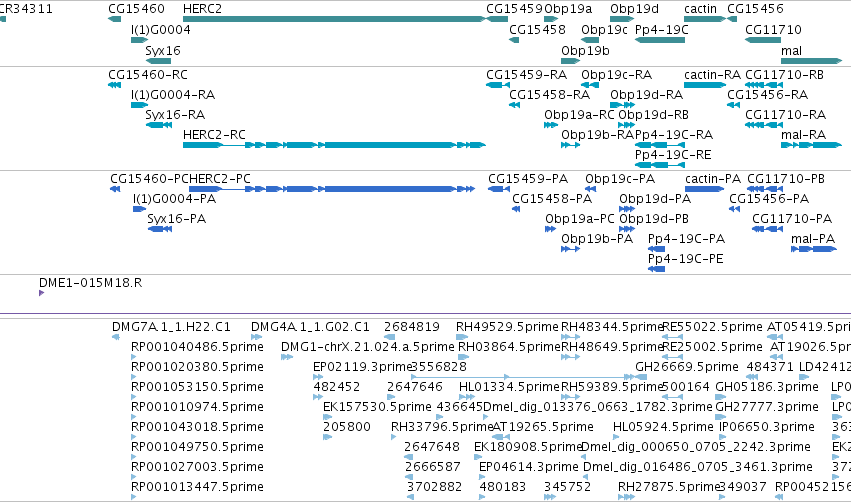Select the mal-RA transcript glyph
851x502 pixels.
point(811,145)
